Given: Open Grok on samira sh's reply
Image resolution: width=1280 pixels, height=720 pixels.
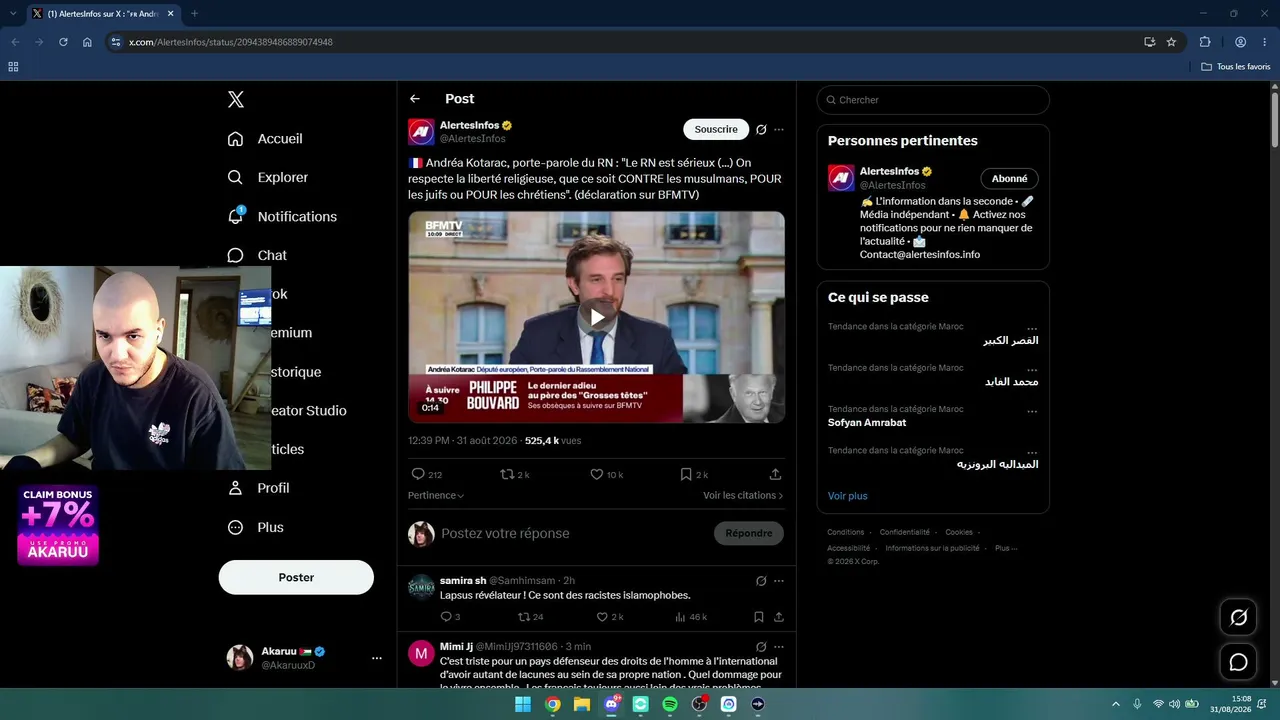Looking at the screenshot, I should [x=761, y=580].
